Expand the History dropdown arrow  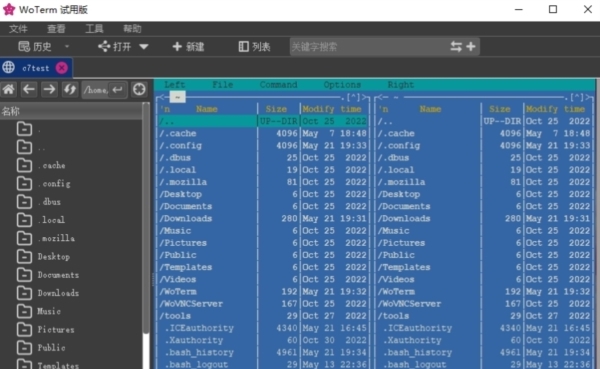click(x=67, y=47)
